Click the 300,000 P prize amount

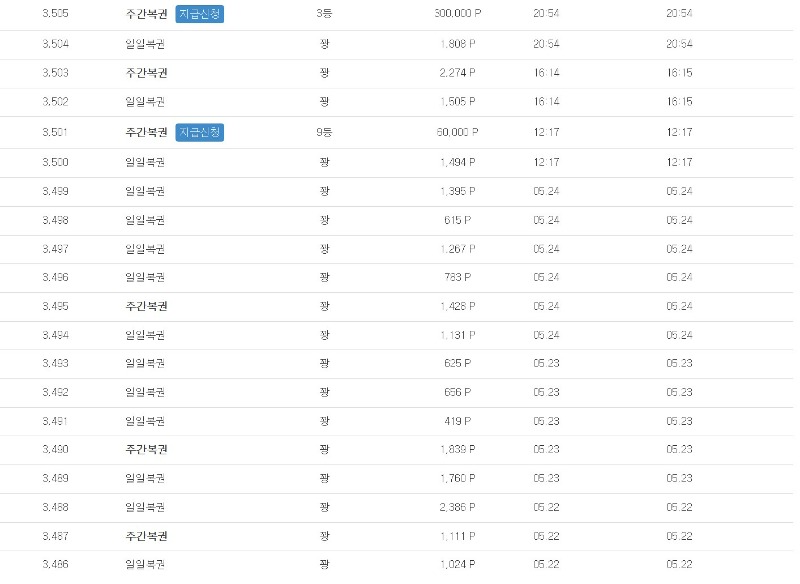pos(458,14)
